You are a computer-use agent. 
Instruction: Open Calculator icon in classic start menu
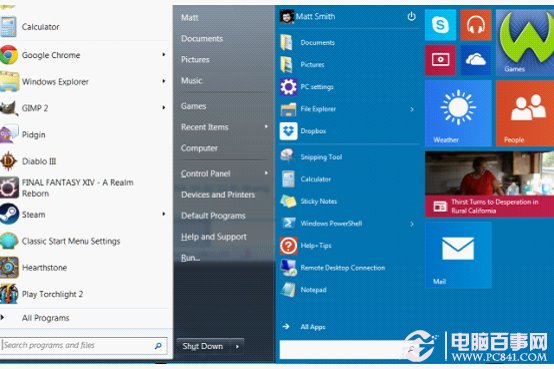coord(8,27)
